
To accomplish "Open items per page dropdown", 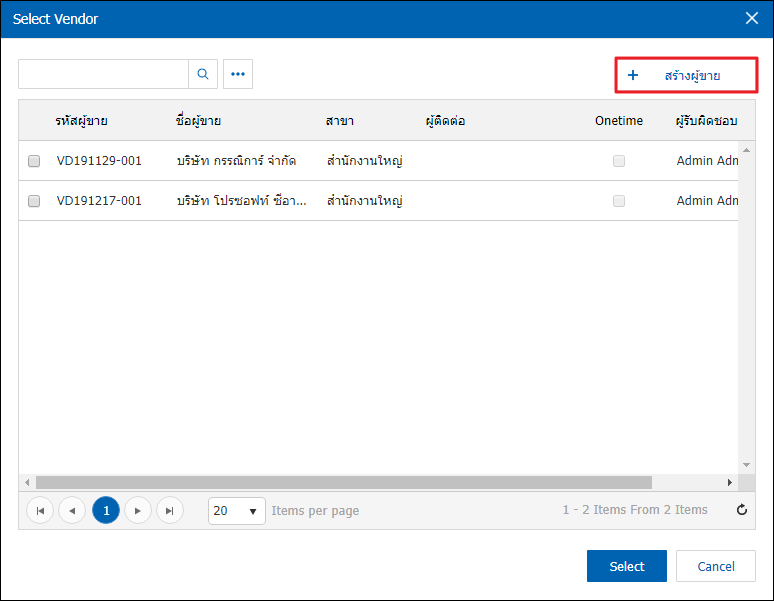I will [x=236, y=511].
